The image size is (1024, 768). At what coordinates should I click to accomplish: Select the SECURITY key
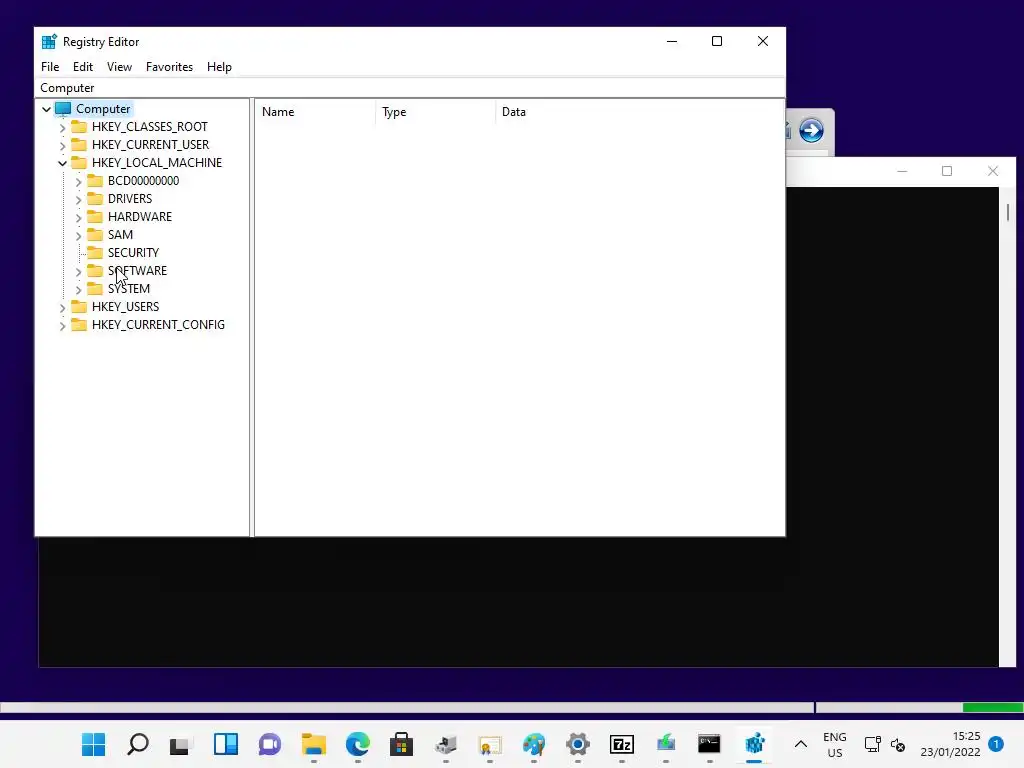pyautogui.click(x=133, y=253)
